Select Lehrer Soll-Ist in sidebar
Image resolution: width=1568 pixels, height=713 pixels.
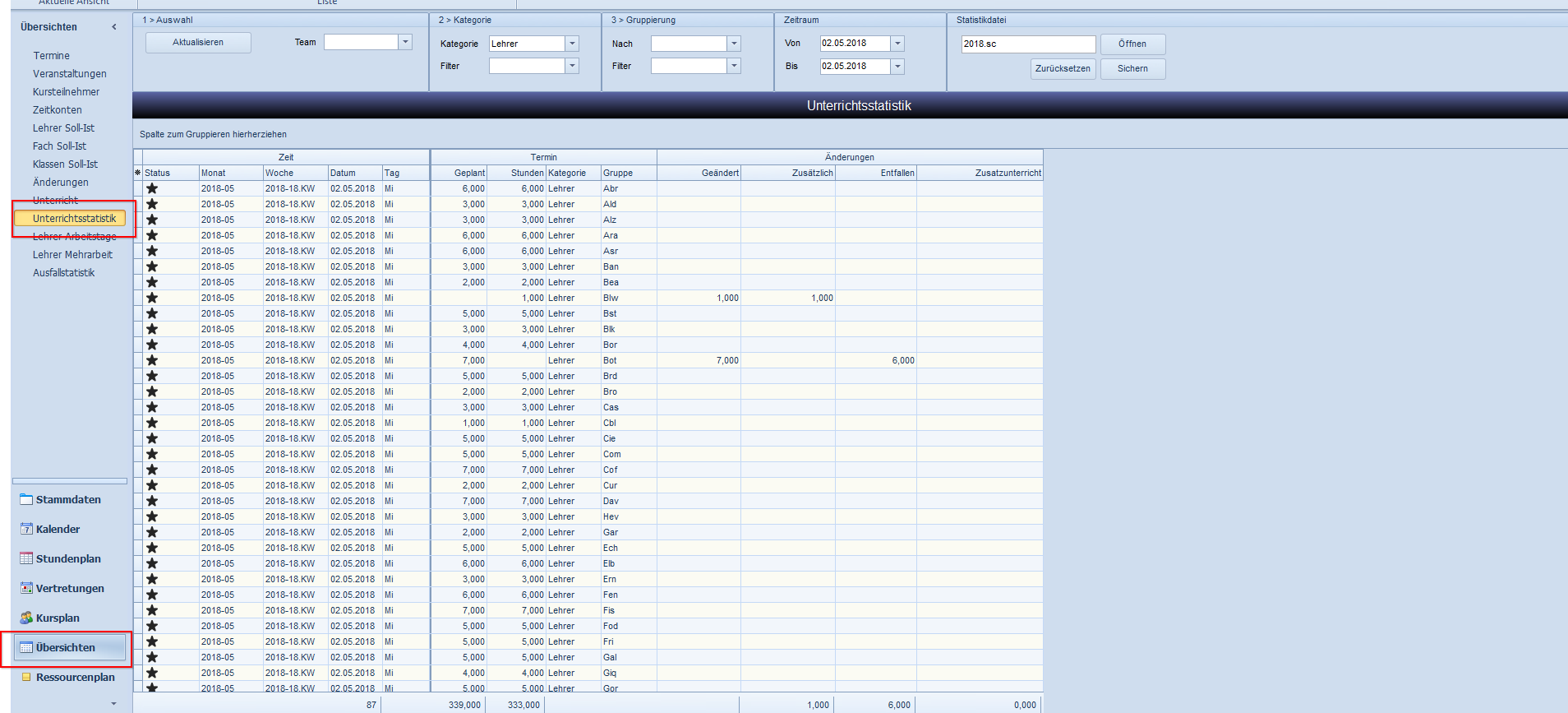pos(63,128)
